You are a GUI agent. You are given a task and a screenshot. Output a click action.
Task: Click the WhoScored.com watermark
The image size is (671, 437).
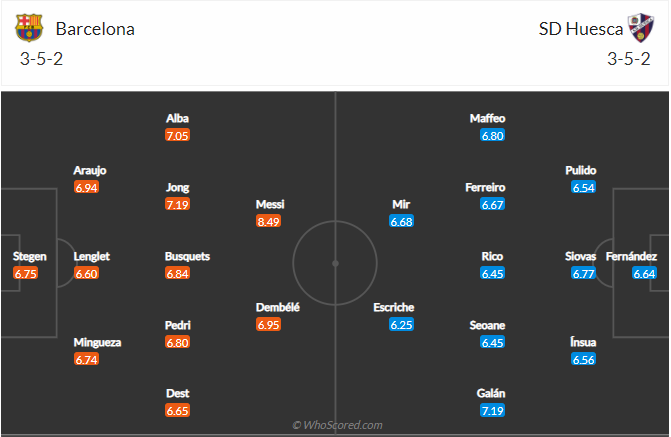[x=337, y=425]
